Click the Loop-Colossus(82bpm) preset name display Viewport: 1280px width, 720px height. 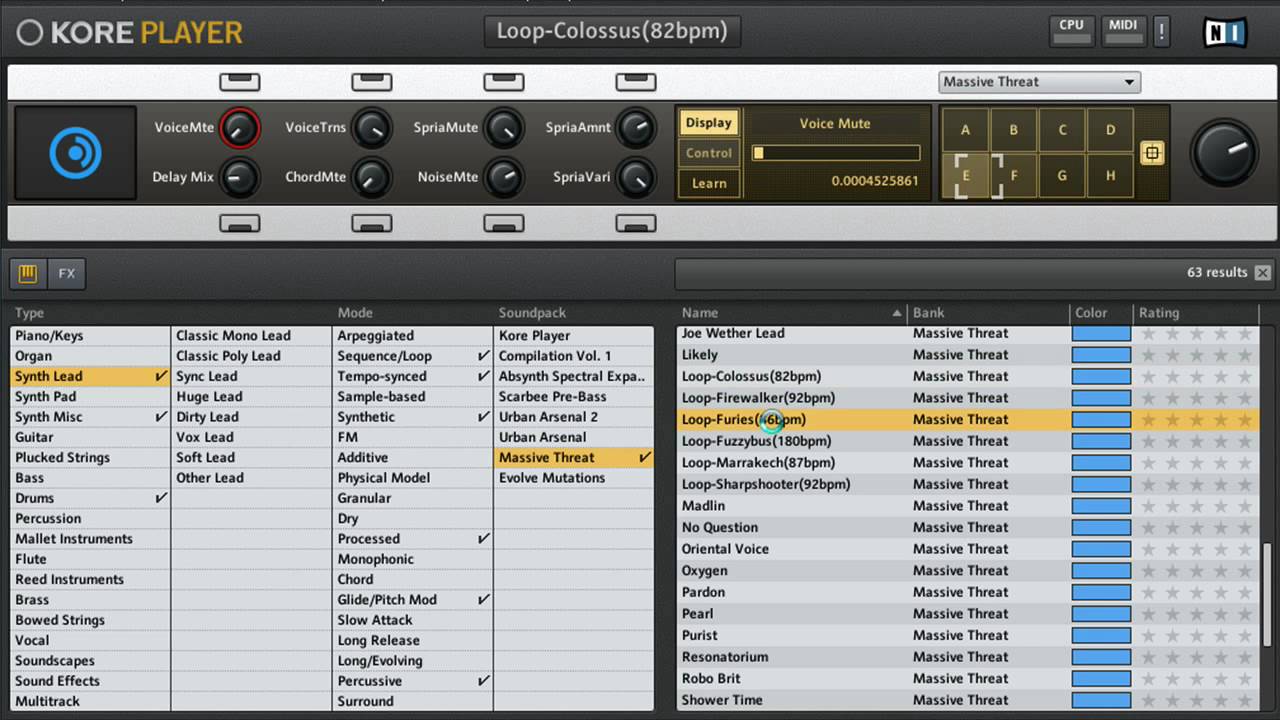pyautogui.click(x=612, y=31)
